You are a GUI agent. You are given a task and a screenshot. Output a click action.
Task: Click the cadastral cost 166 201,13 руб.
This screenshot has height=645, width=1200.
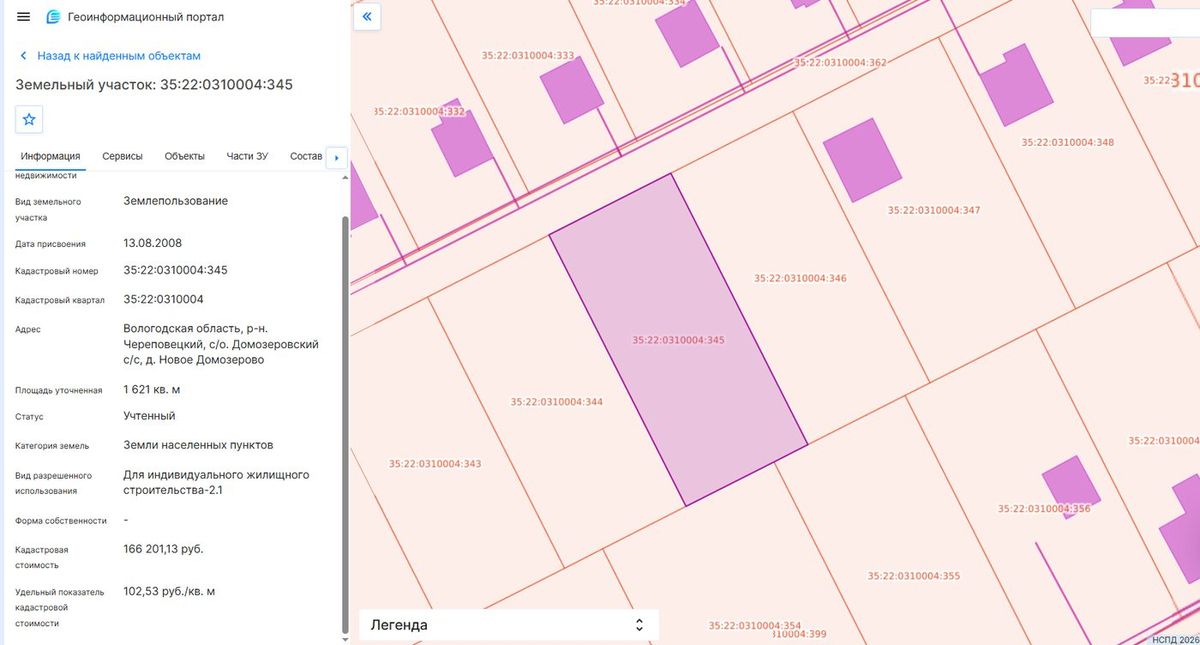click(163, 549)
